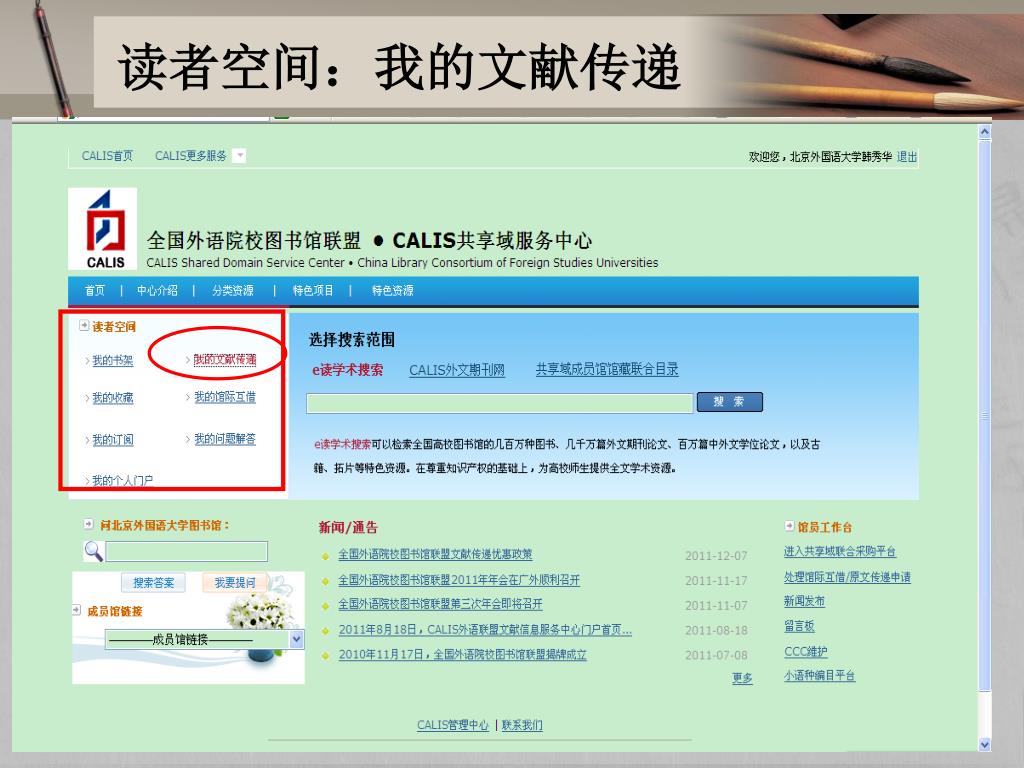The height and width of the screenshot is (768, 1024).
Task: Click the scrollbar up arrow
Action: (985, 132)
